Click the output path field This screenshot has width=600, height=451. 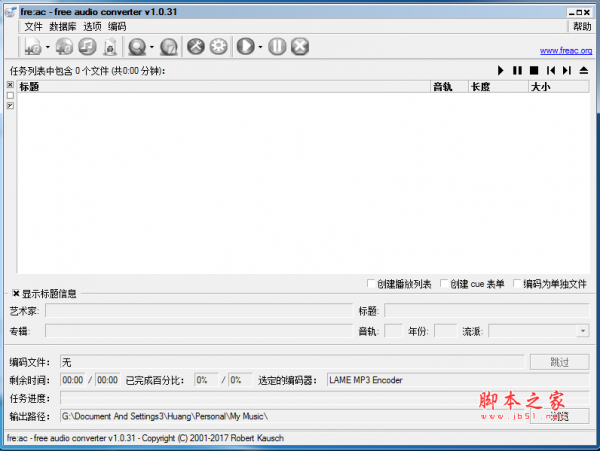[x=294, y=416]
